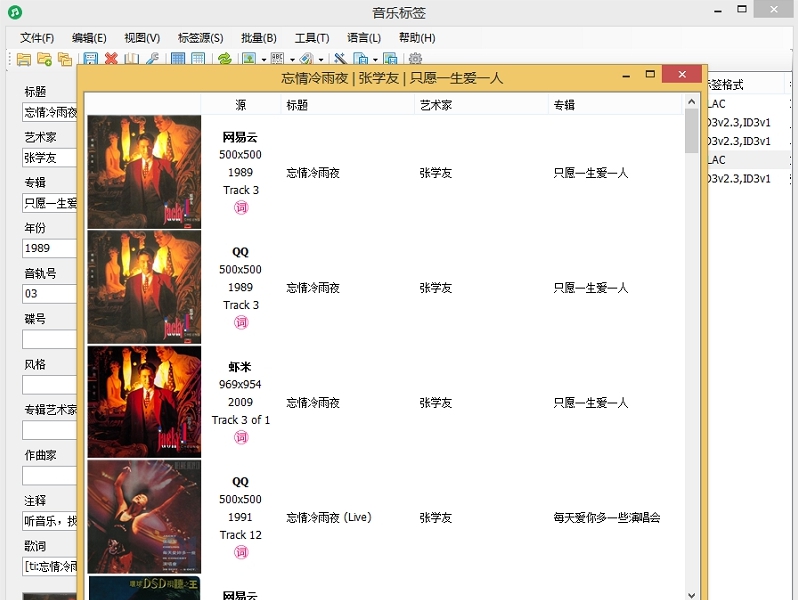The width and height of the screenshot is (798, 600).
Task: Click the empty 作曲家 input field
Action: [x=49, y=476]
